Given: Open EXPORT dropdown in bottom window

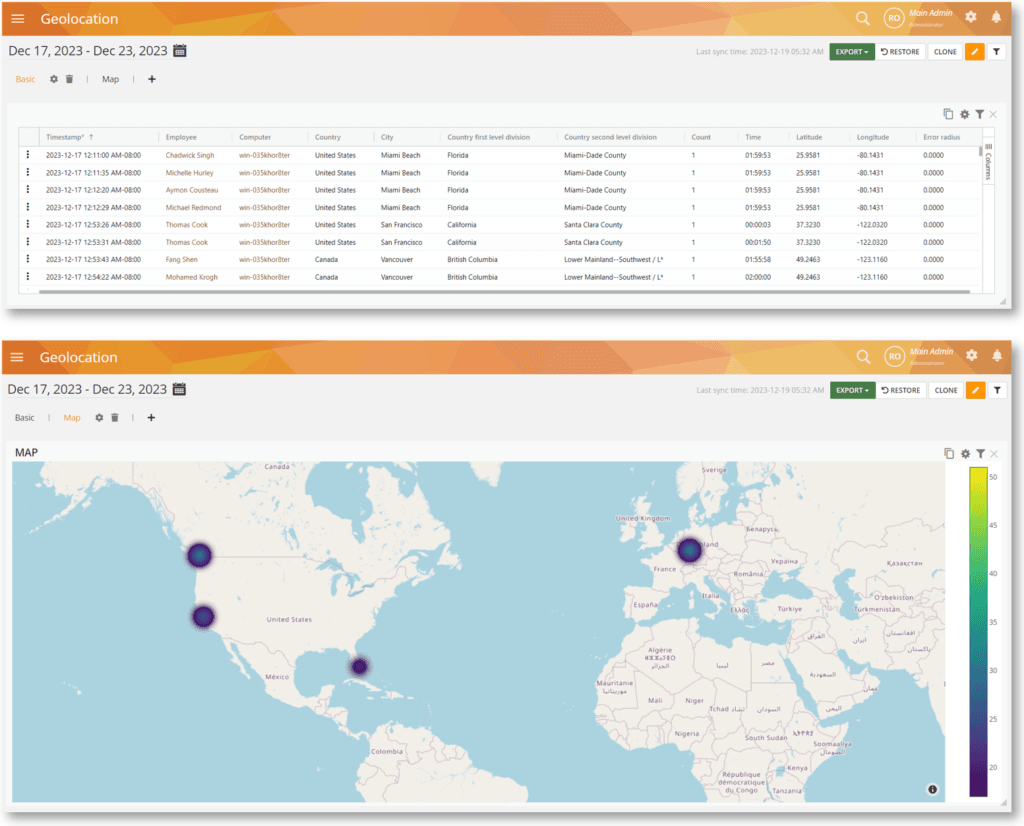Looking at the screenshot, I should pos(852,390).
